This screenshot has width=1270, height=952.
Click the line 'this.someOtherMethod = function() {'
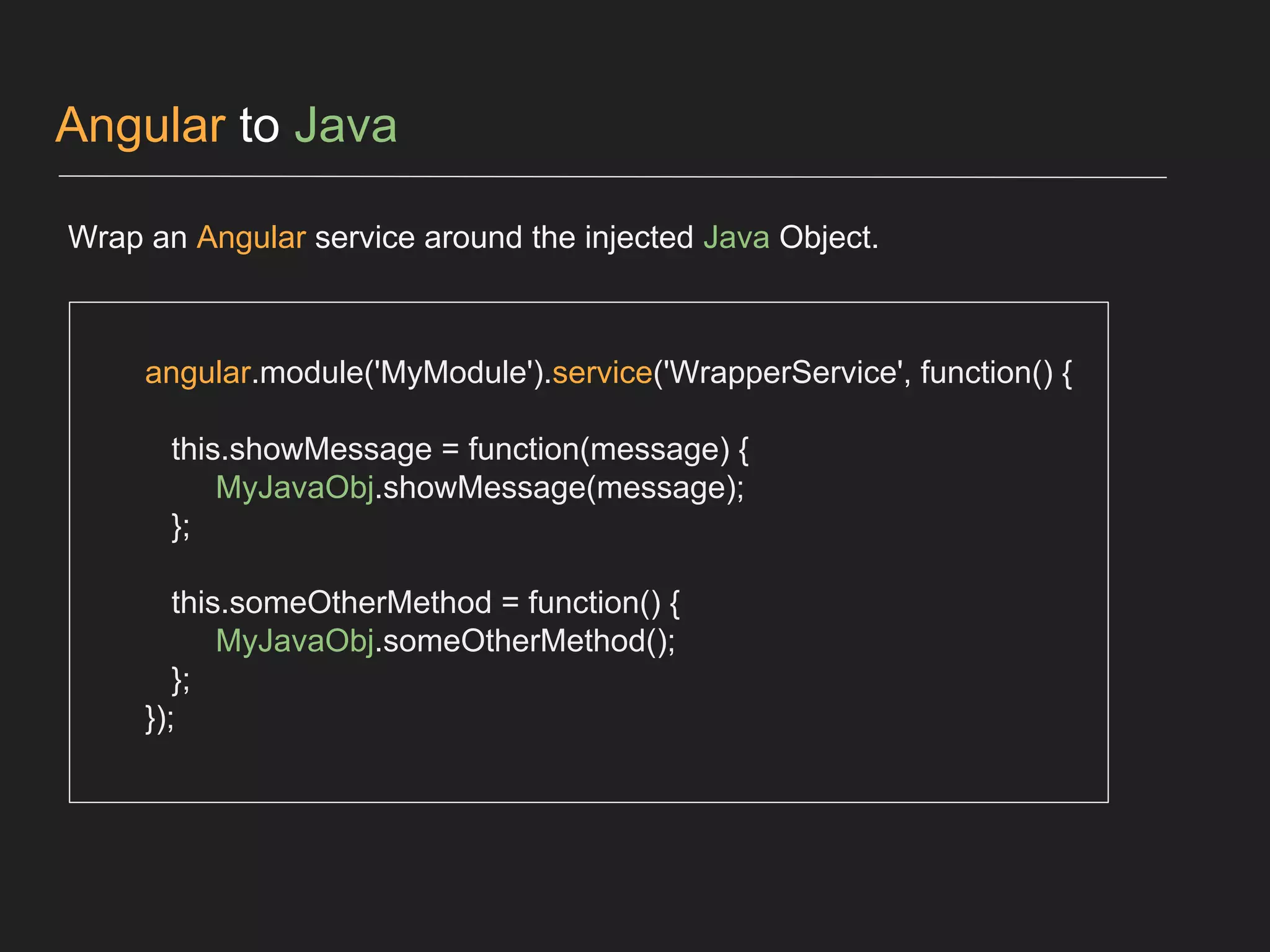pyautogui.click(x=426, y=603)
